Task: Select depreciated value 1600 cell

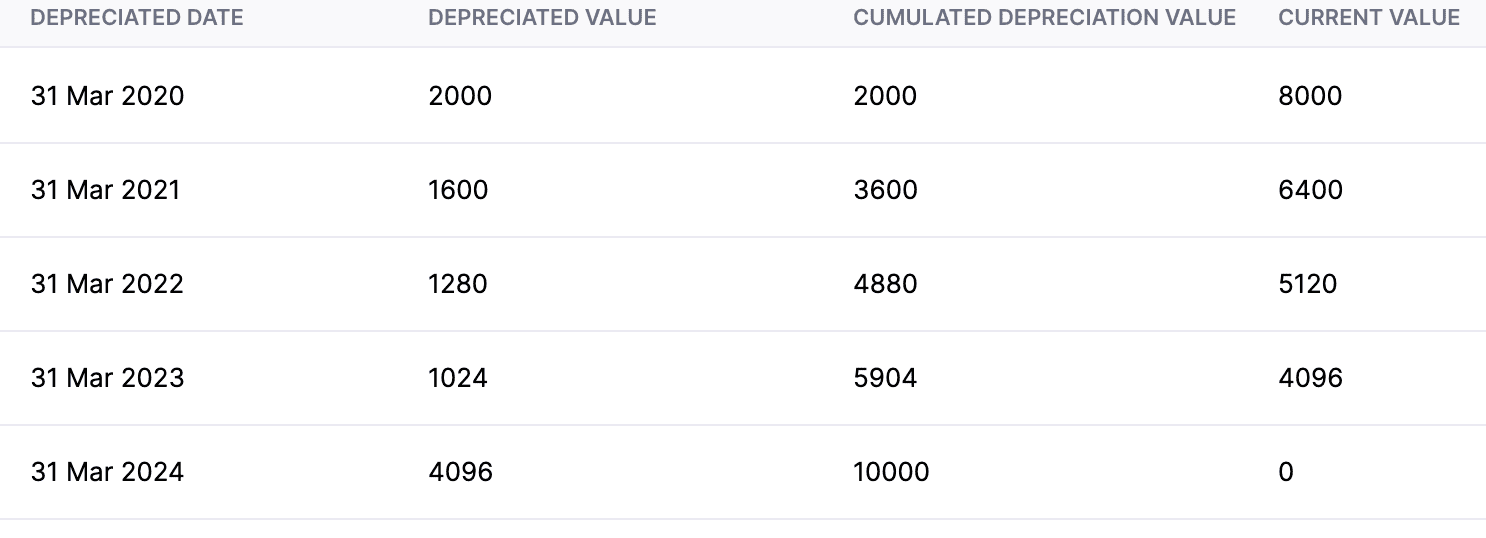Action: coord(458,190)
